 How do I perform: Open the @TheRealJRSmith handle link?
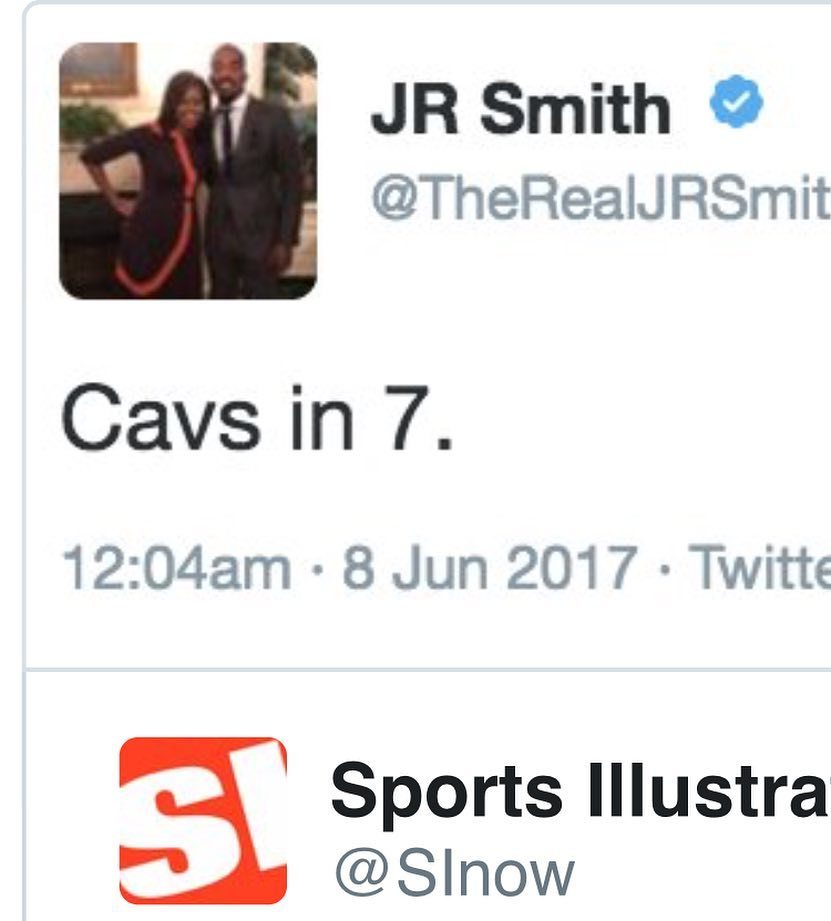pos(601,198)
